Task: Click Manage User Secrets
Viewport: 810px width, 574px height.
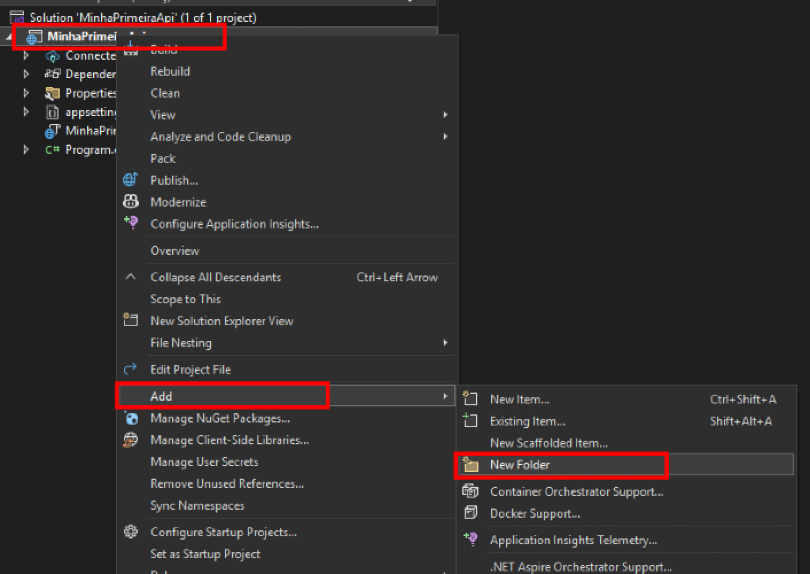Action: coord(204,462)
